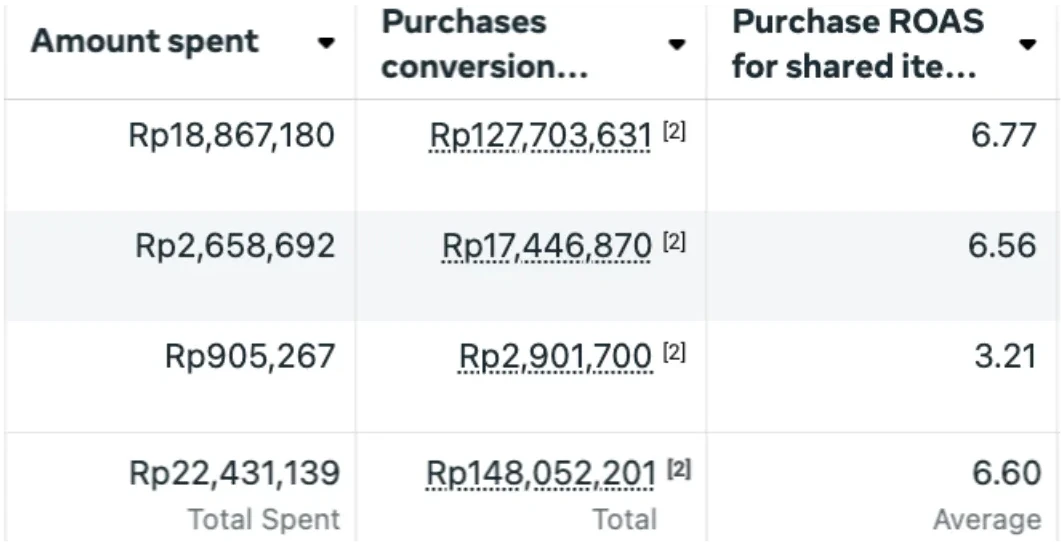Open the Purchase ROAS column dropdown arrow
1064x547 pixels.
[x=1027, y=44]
